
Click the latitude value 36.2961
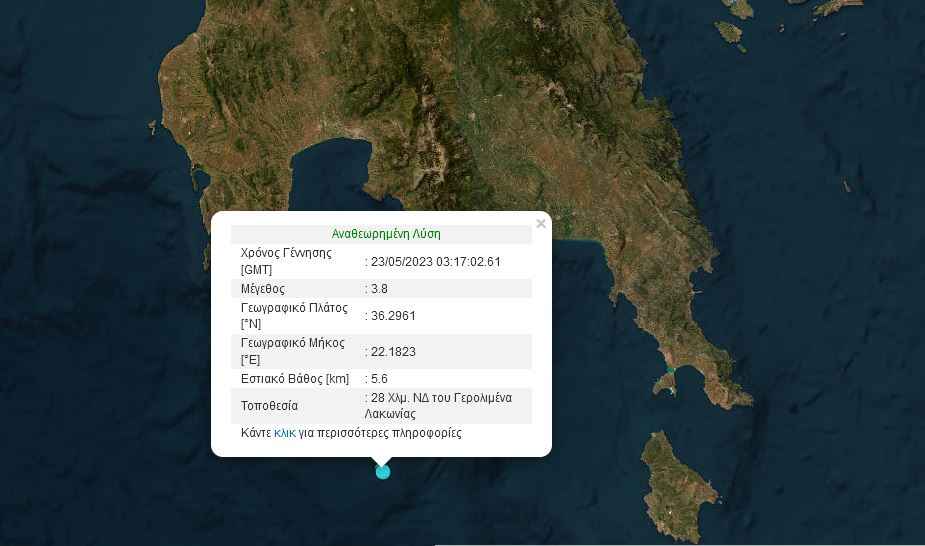coord(393,316)
